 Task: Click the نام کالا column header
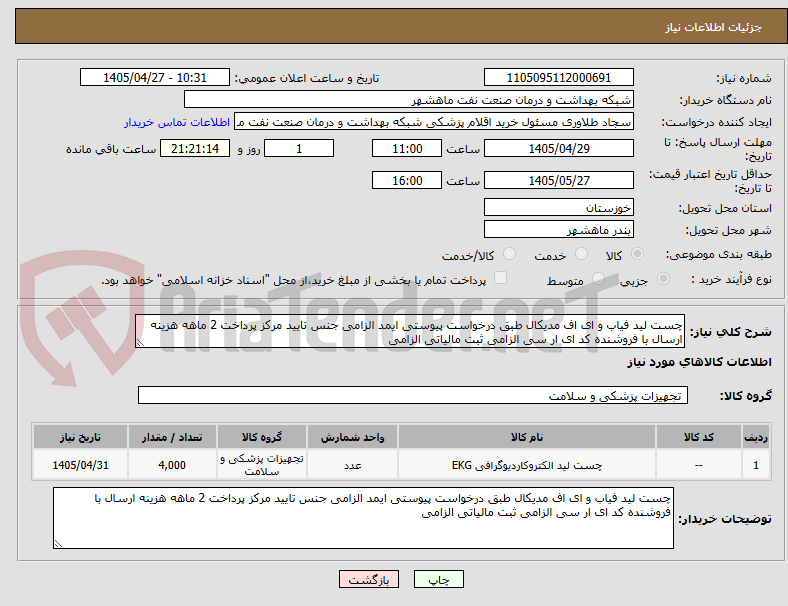tap(527, 437)
